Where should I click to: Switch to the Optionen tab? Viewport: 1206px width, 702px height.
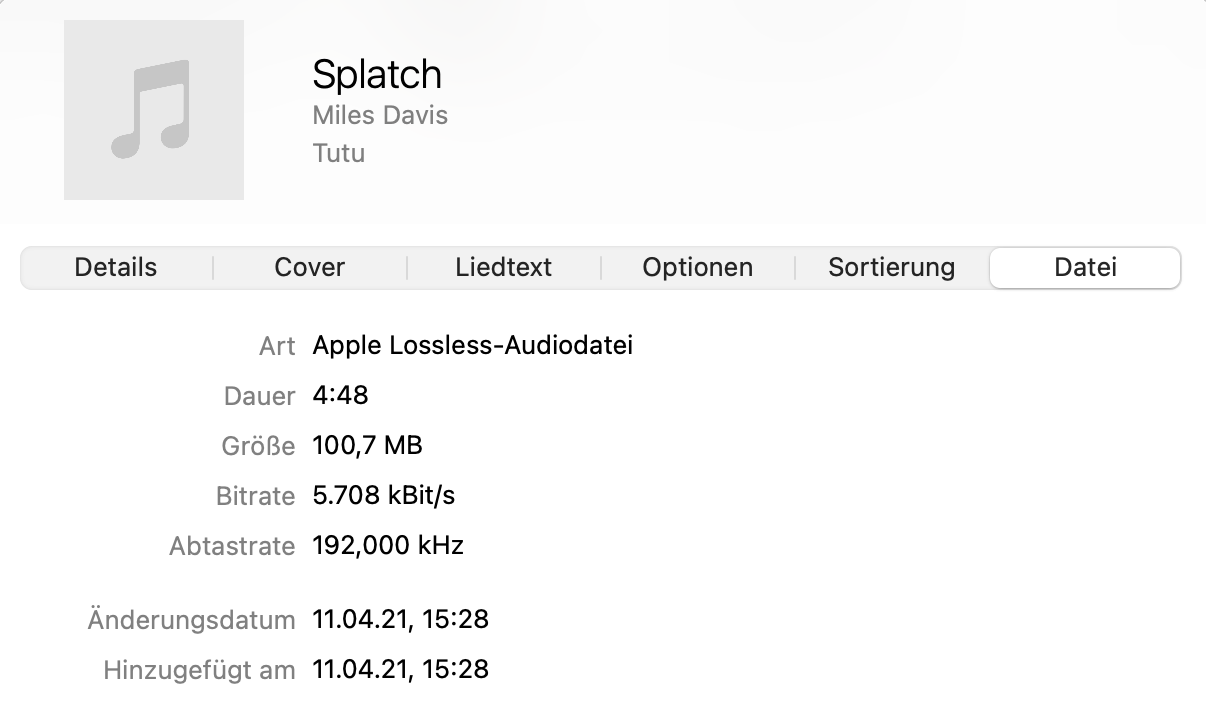pyautogui.click(x=698, y=268)
